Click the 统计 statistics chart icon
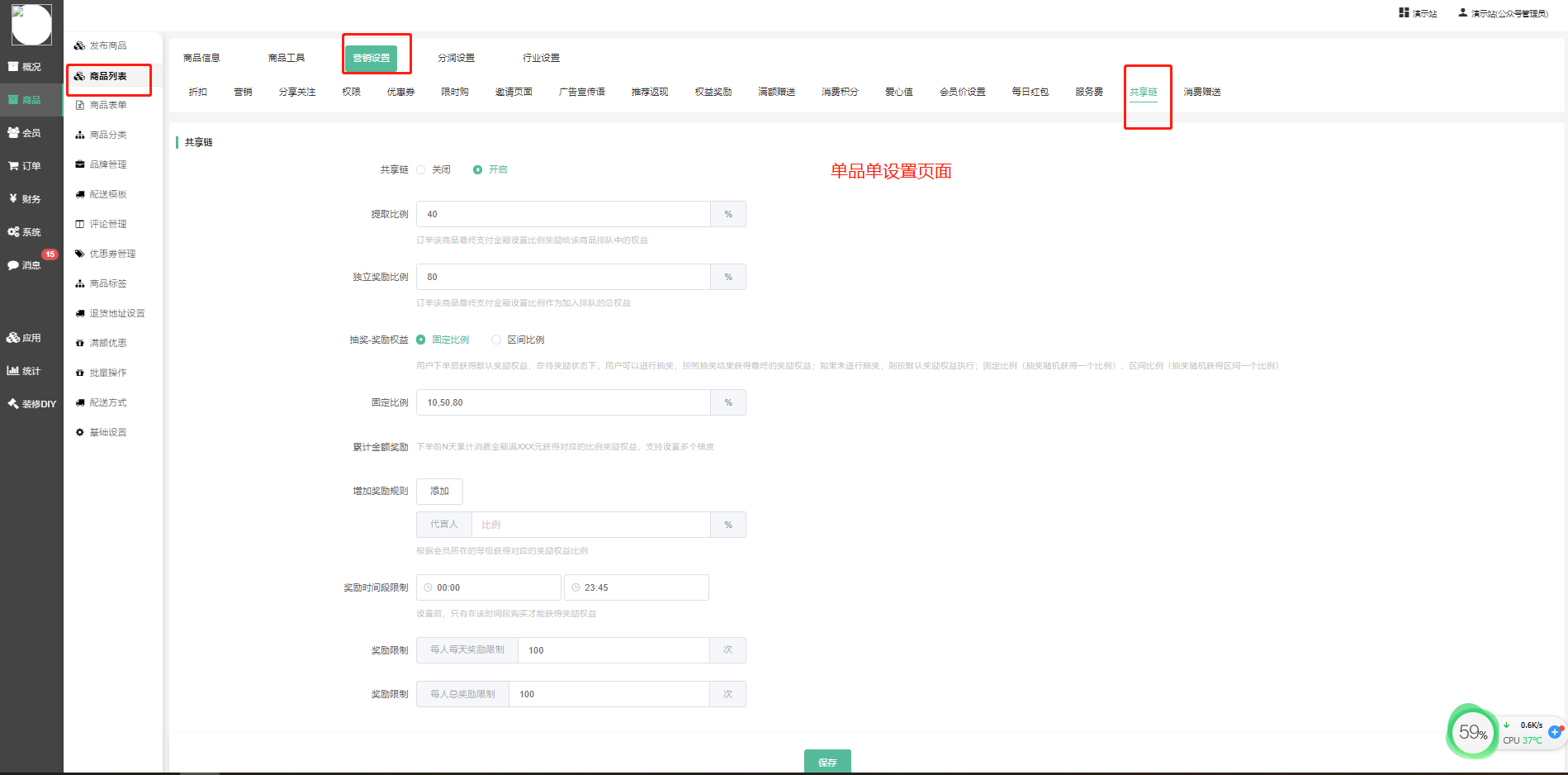This screenshot has width=1568, height=775. [14, 371]
